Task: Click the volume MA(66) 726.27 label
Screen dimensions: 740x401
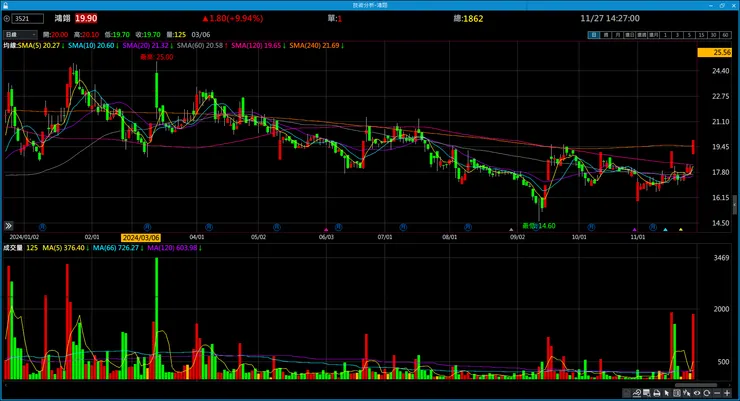Action: pyautogui.click(x=118, y=248)
